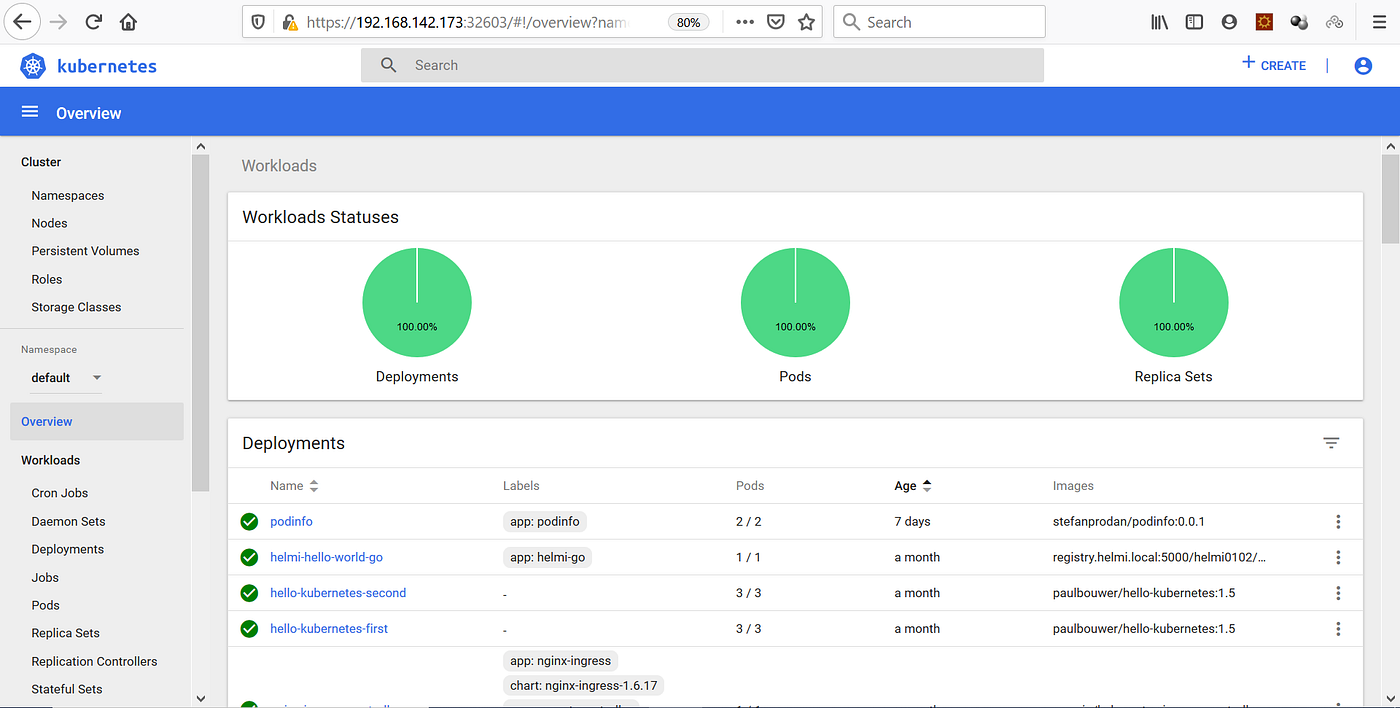Click the Kubernetes logo in the header
This screenshot has width=1400, height=708.
pyautogui.click(x=32, y=65)
